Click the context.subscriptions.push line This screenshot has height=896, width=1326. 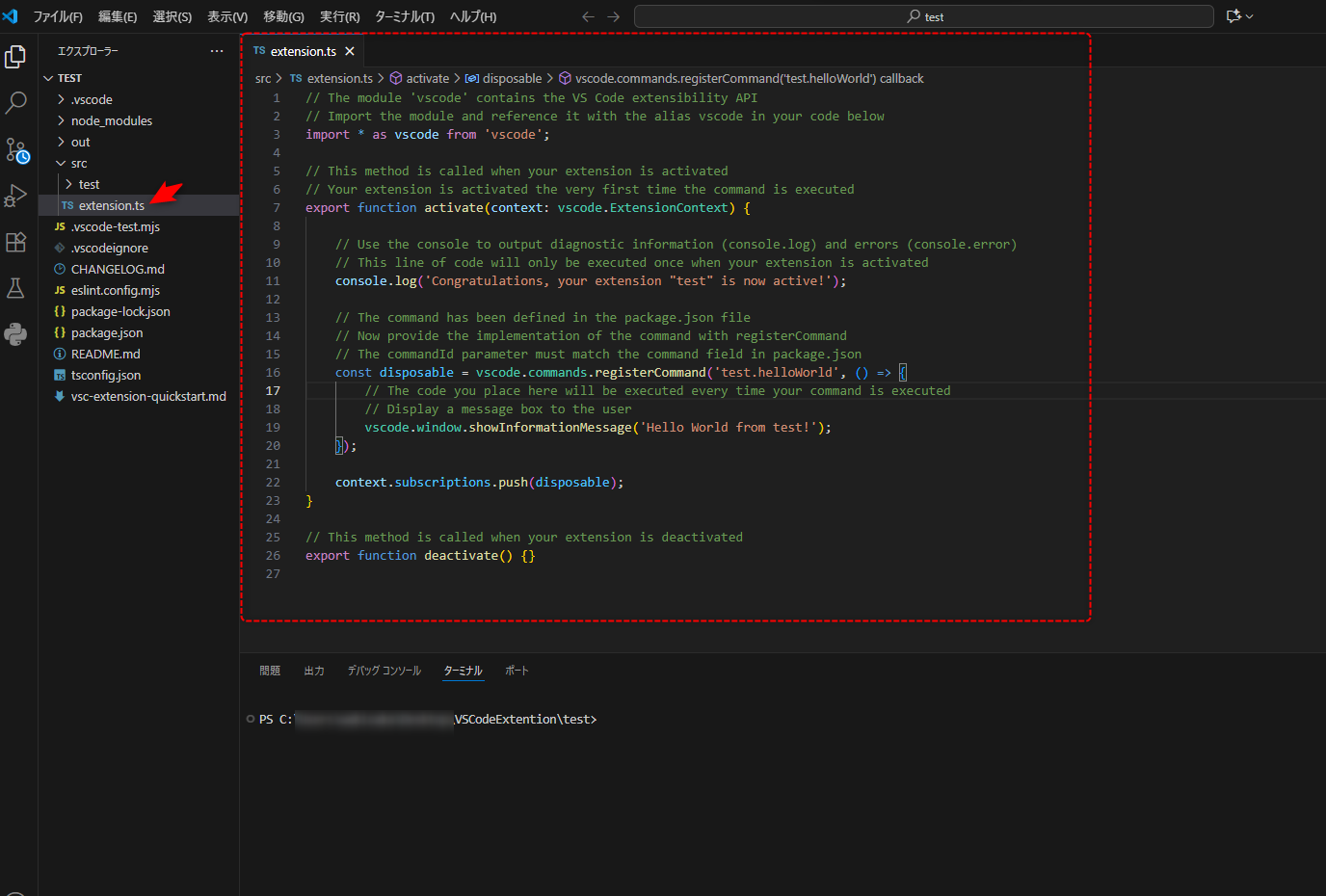(x=479, y=482)
